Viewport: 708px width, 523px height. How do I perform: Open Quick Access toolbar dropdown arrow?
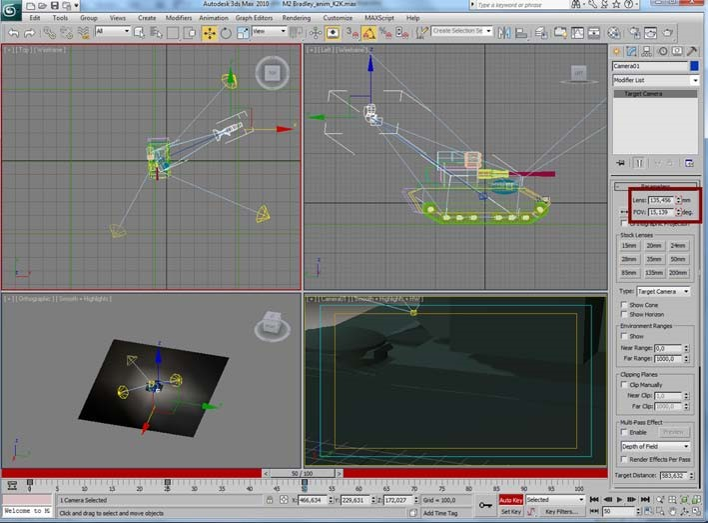76,5
